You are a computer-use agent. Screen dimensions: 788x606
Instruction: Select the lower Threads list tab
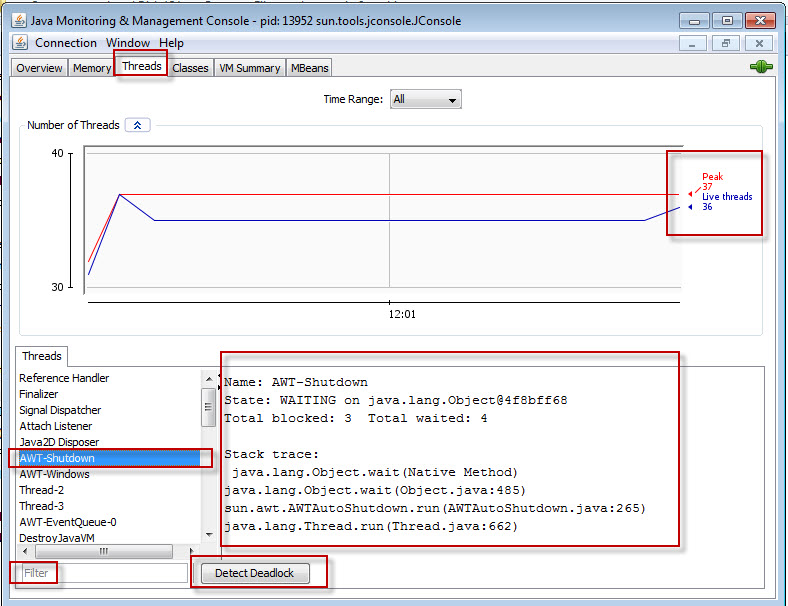click(42, 356)
